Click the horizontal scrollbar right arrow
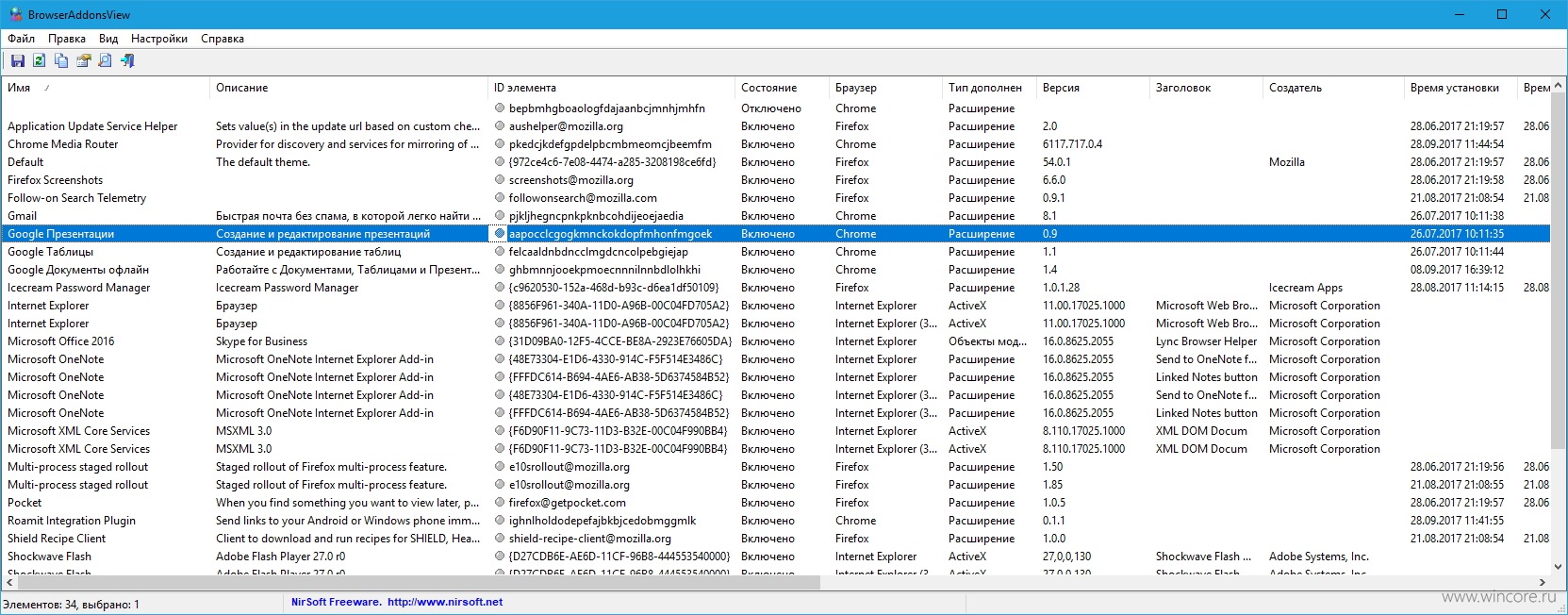The width and height of the screenshot is (1568, 615). click(1543, 583)
